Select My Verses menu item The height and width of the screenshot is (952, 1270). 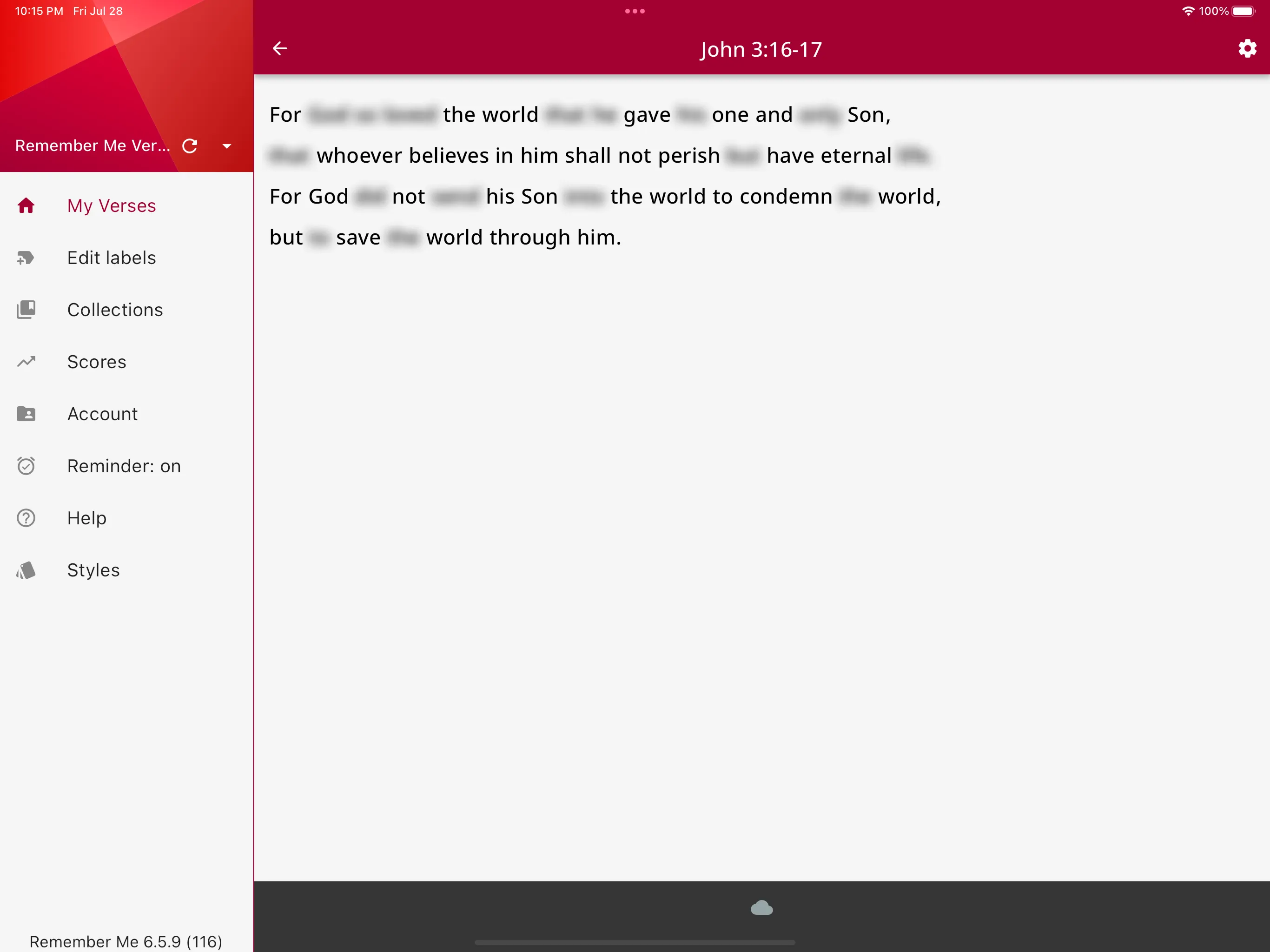(x=112, y=205)
